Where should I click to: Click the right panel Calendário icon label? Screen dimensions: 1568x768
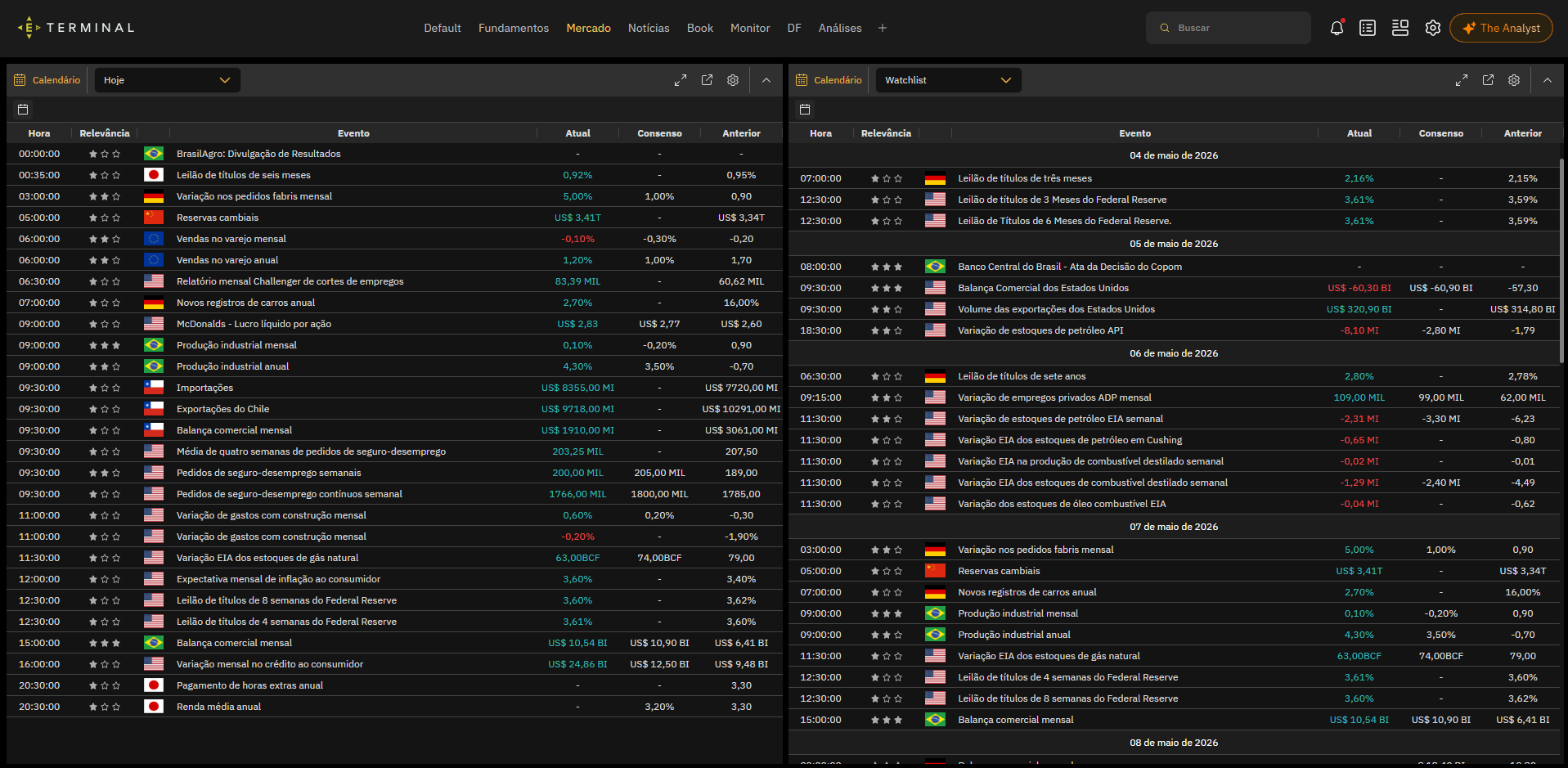coord(829,80)
